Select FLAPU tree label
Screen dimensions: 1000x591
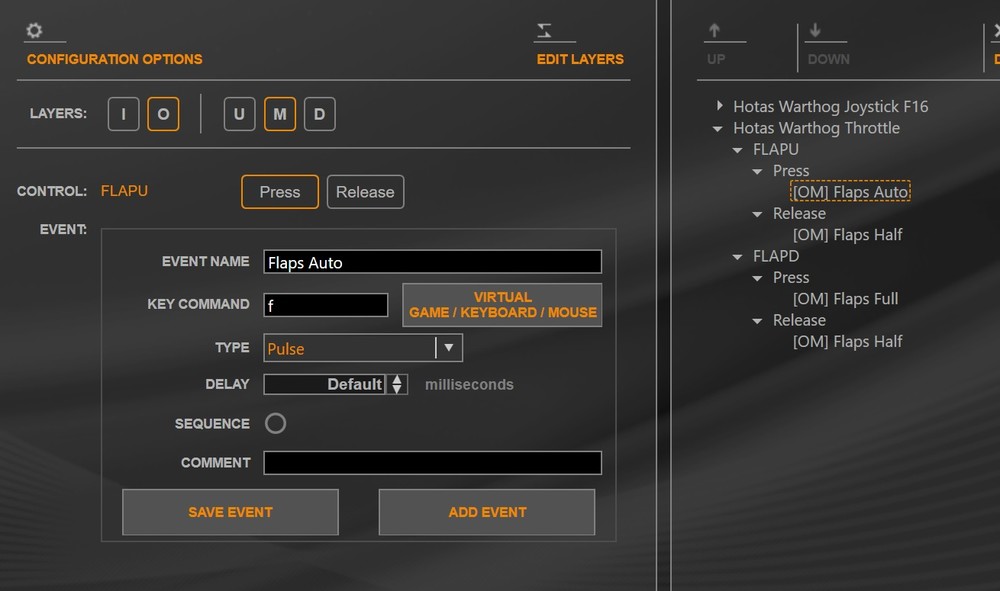776,149
